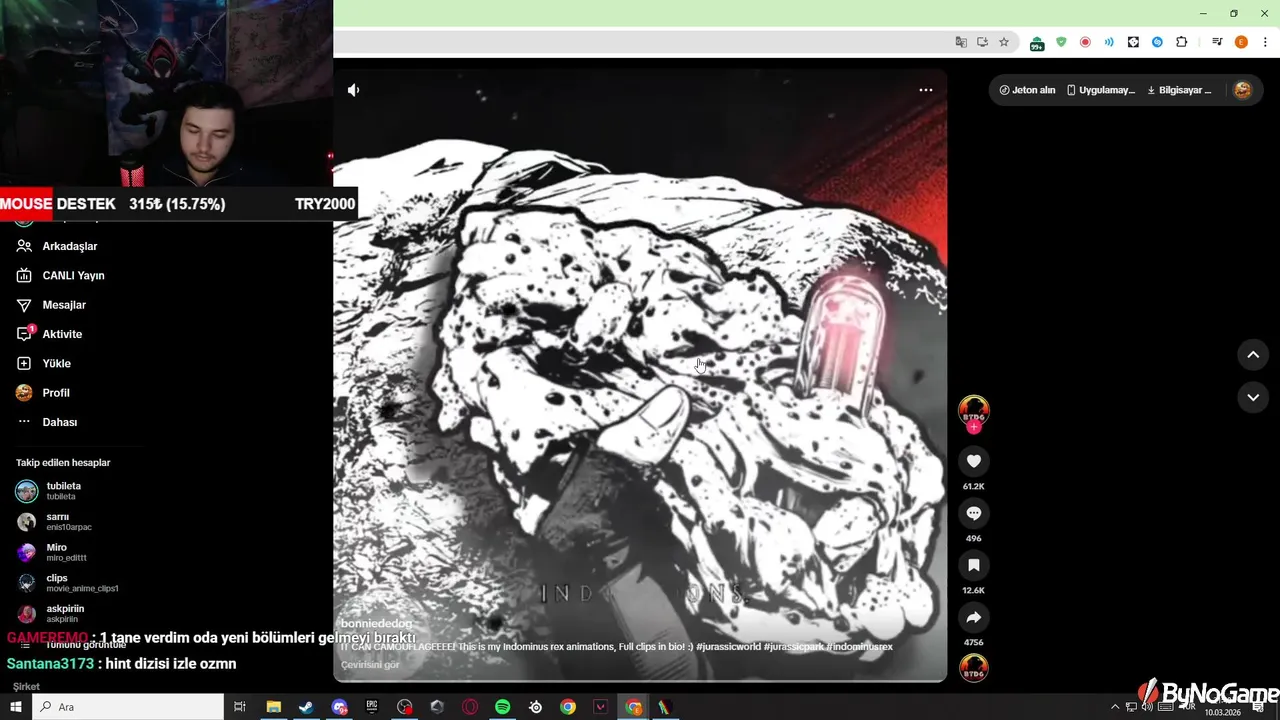Click the bonniededoo username on the video
Viewport: 1280px width, 720px height.
click(x=376, y=624)
